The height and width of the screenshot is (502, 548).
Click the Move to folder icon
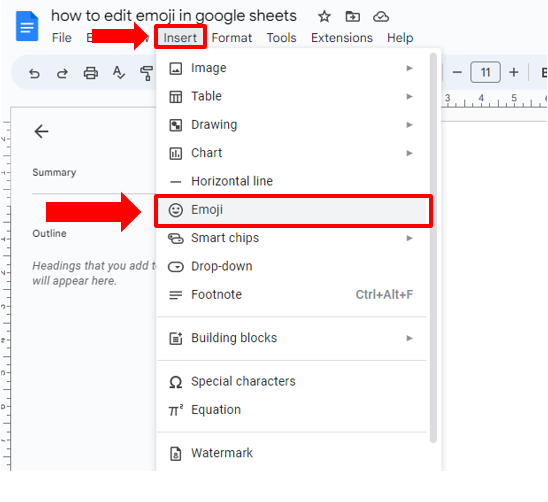coord(352,16)
